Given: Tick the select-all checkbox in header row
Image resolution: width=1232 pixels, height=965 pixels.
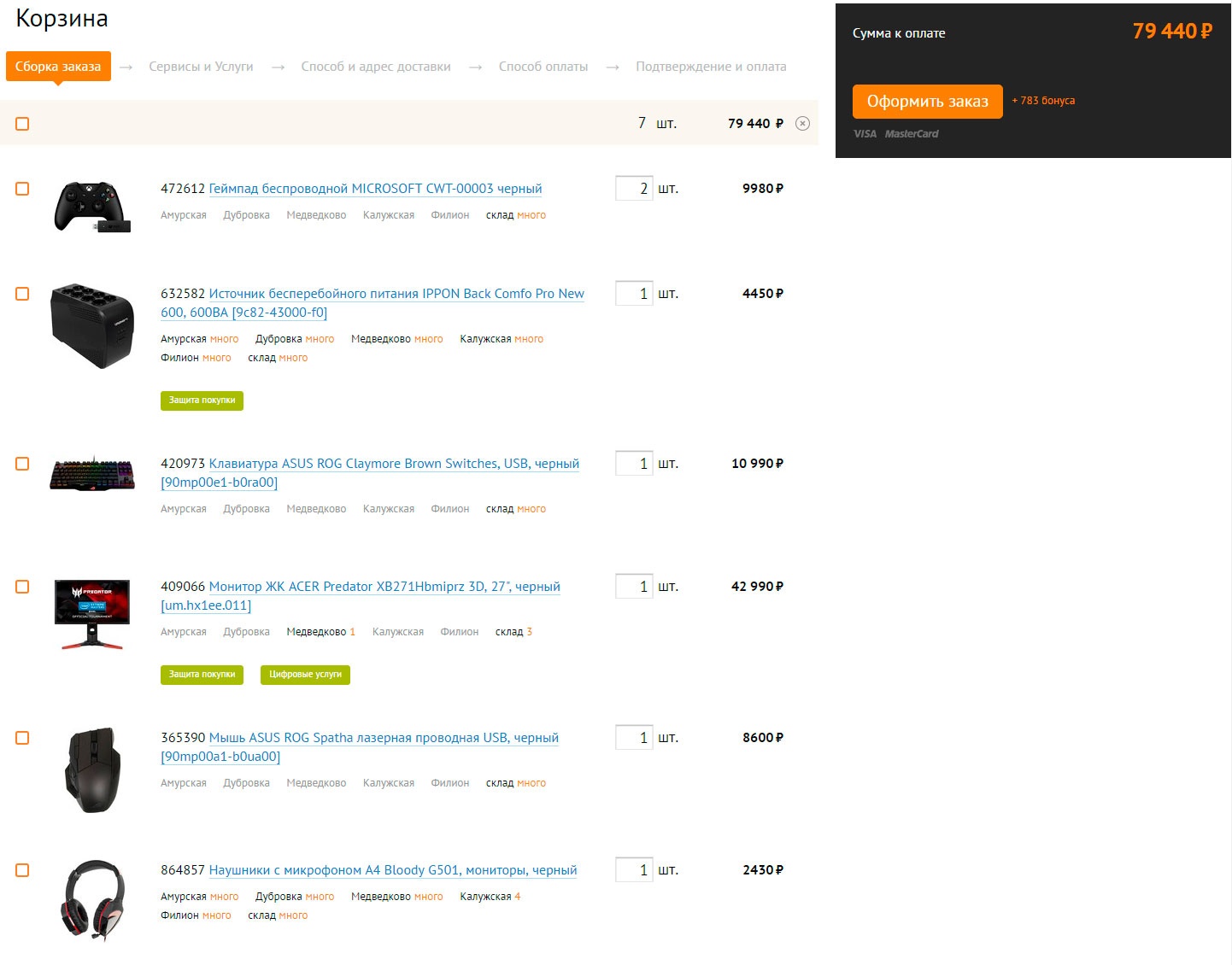Looking at the screenshot, I should pyautogui.click(x=22, y=124).
